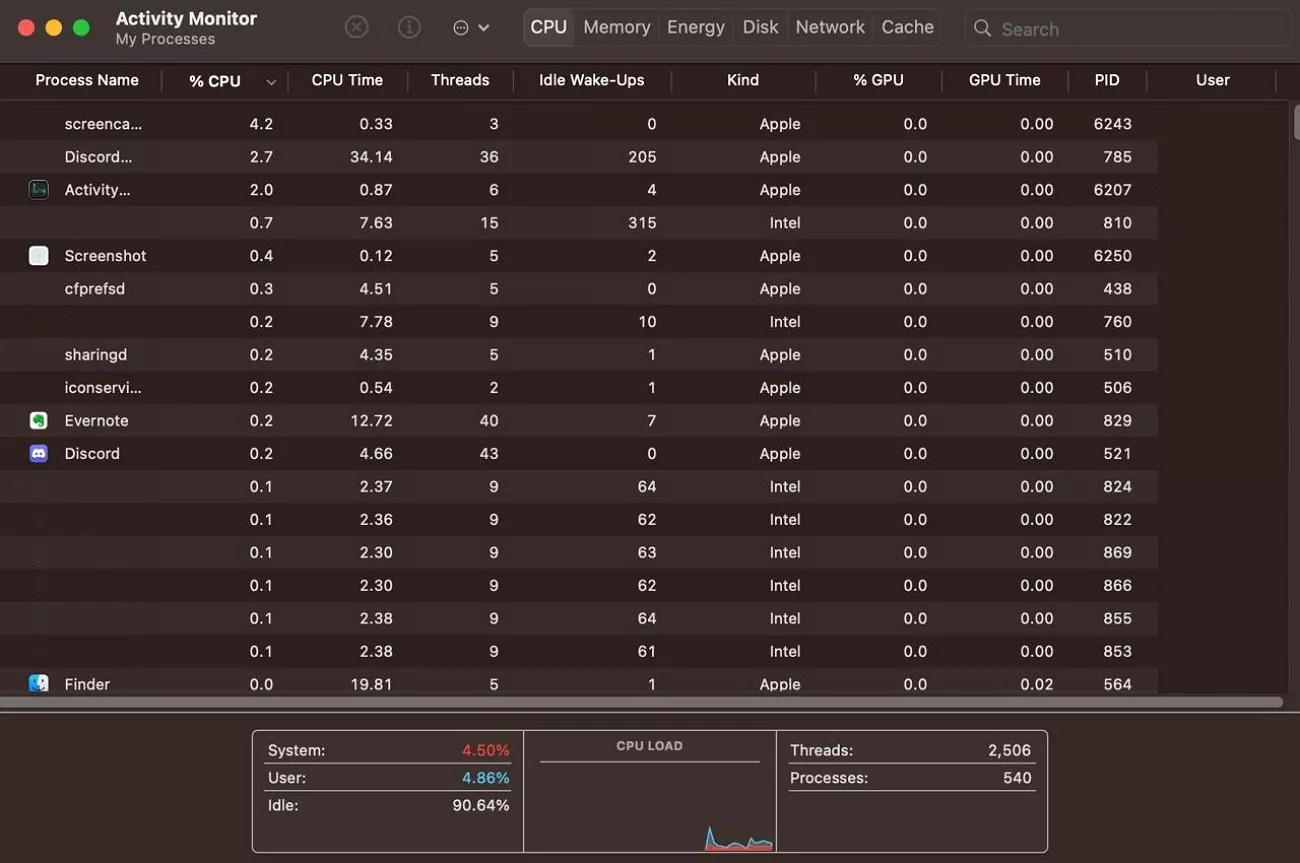Sort by the PID column header
Viewport: 1300px width, 863px height.
coord(1107,80)
